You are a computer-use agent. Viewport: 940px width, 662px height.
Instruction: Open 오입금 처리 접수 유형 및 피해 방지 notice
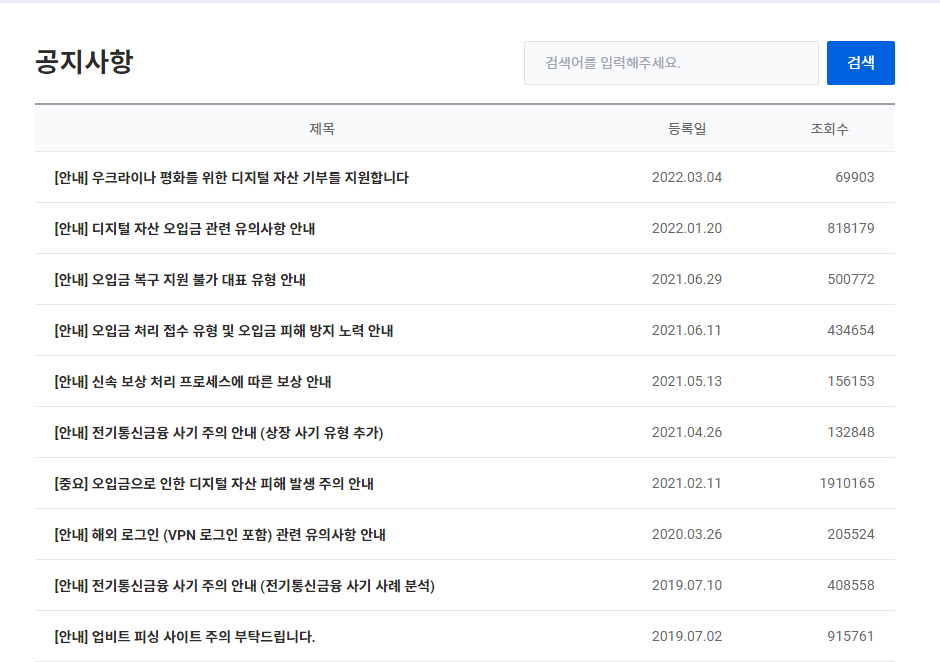(x=224, y=330)
